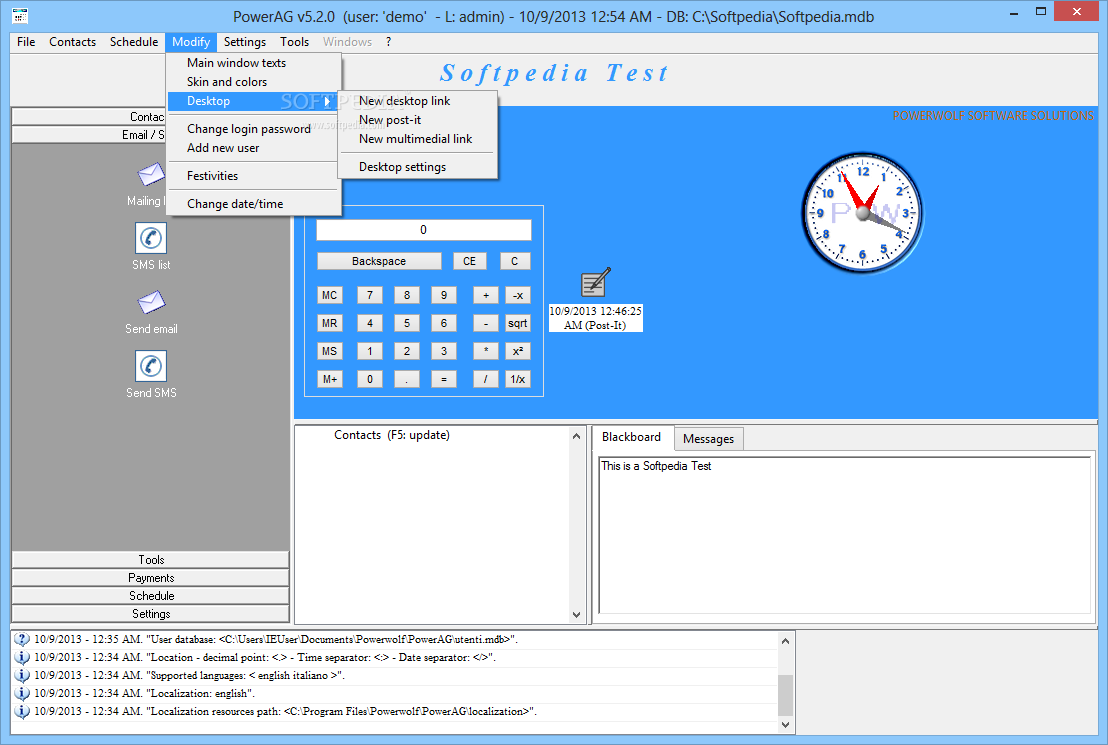
Task: Click the calculator sqrt button
Action: click(517, 323)
